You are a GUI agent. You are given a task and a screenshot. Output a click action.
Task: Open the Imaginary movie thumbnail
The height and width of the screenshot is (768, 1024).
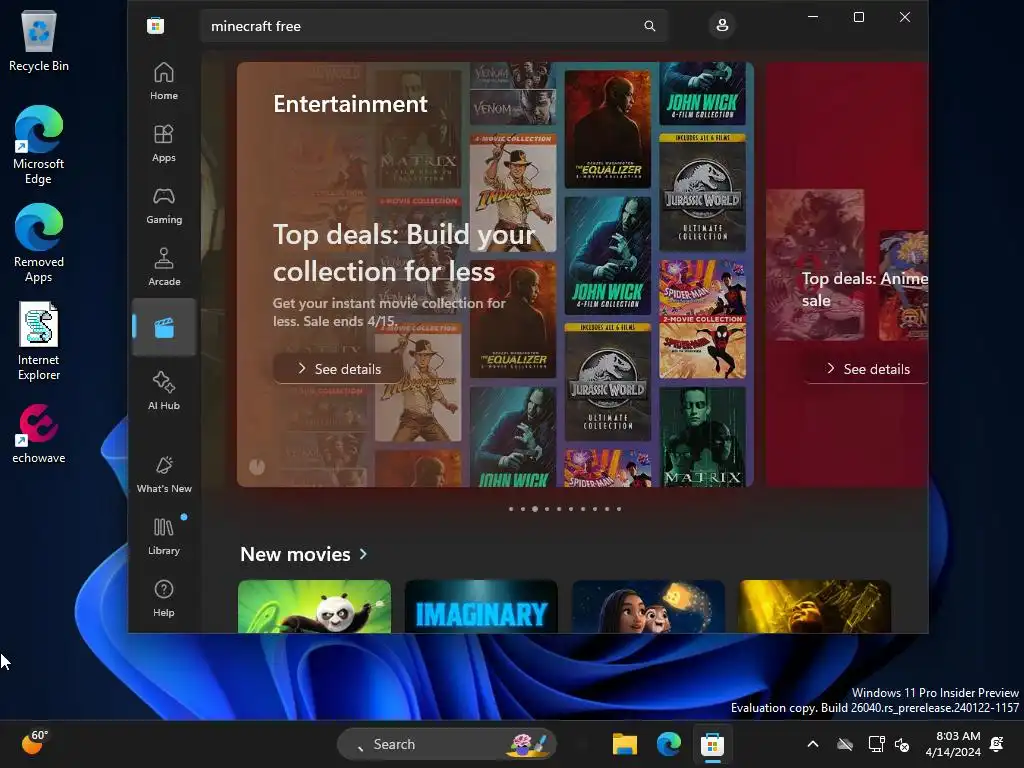coord(481,606)
